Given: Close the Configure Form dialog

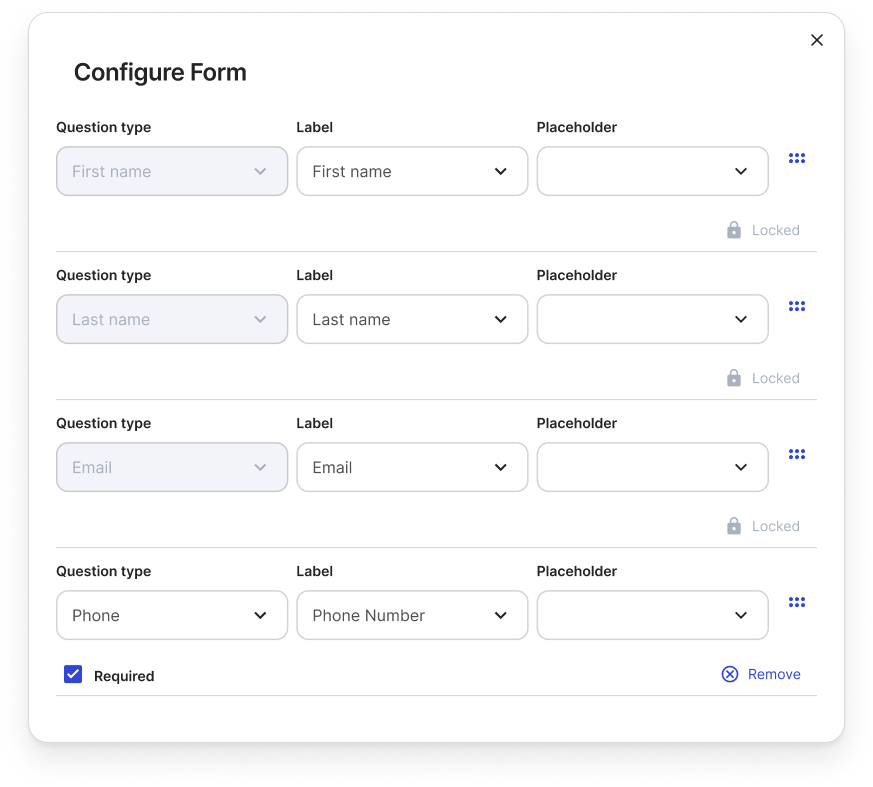Looking at the screenshot, I should click(817, 40).
